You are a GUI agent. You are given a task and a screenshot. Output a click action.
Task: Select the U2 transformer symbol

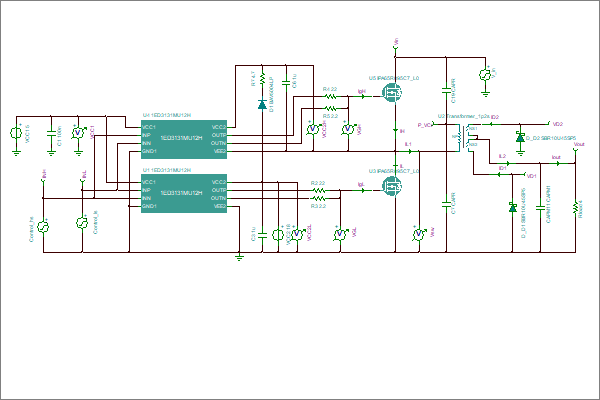(467, 137)
